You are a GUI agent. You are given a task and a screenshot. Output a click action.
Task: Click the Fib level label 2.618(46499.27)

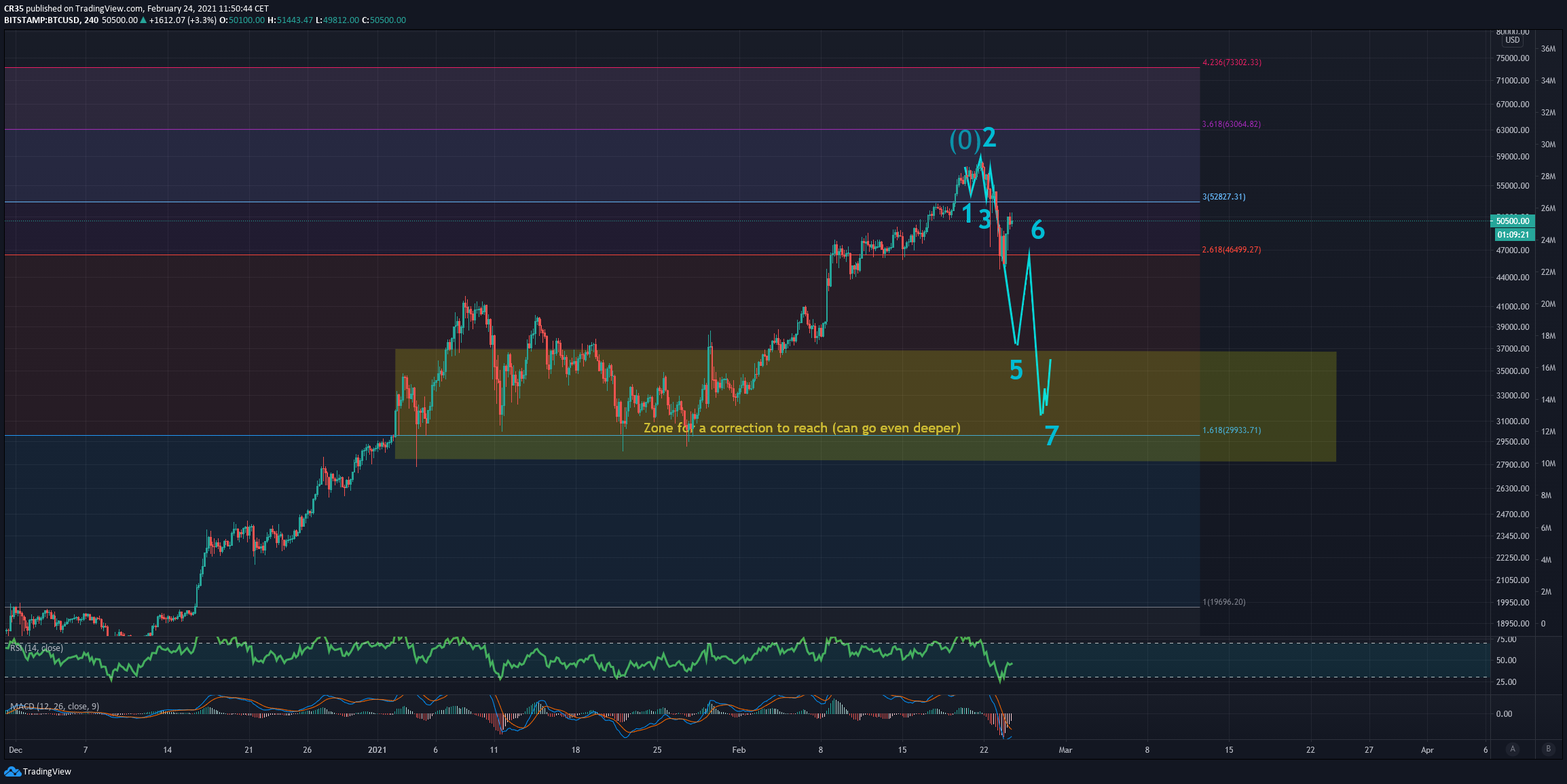1232,250
